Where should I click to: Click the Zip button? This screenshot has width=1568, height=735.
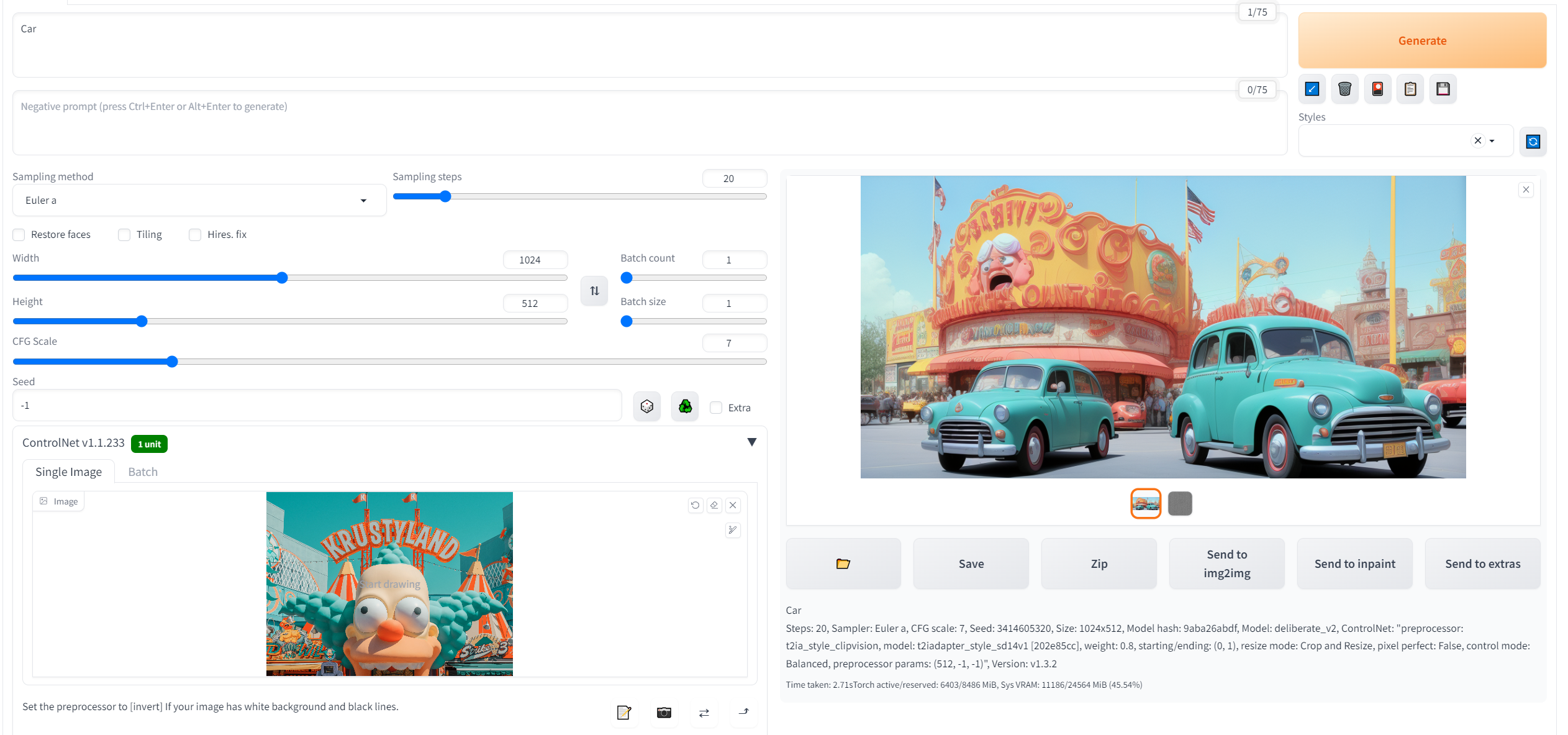[1099, 564]
